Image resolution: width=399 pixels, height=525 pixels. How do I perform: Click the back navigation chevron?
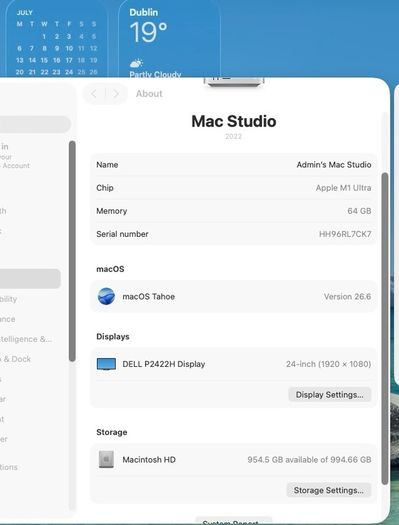tap(94, 94)
